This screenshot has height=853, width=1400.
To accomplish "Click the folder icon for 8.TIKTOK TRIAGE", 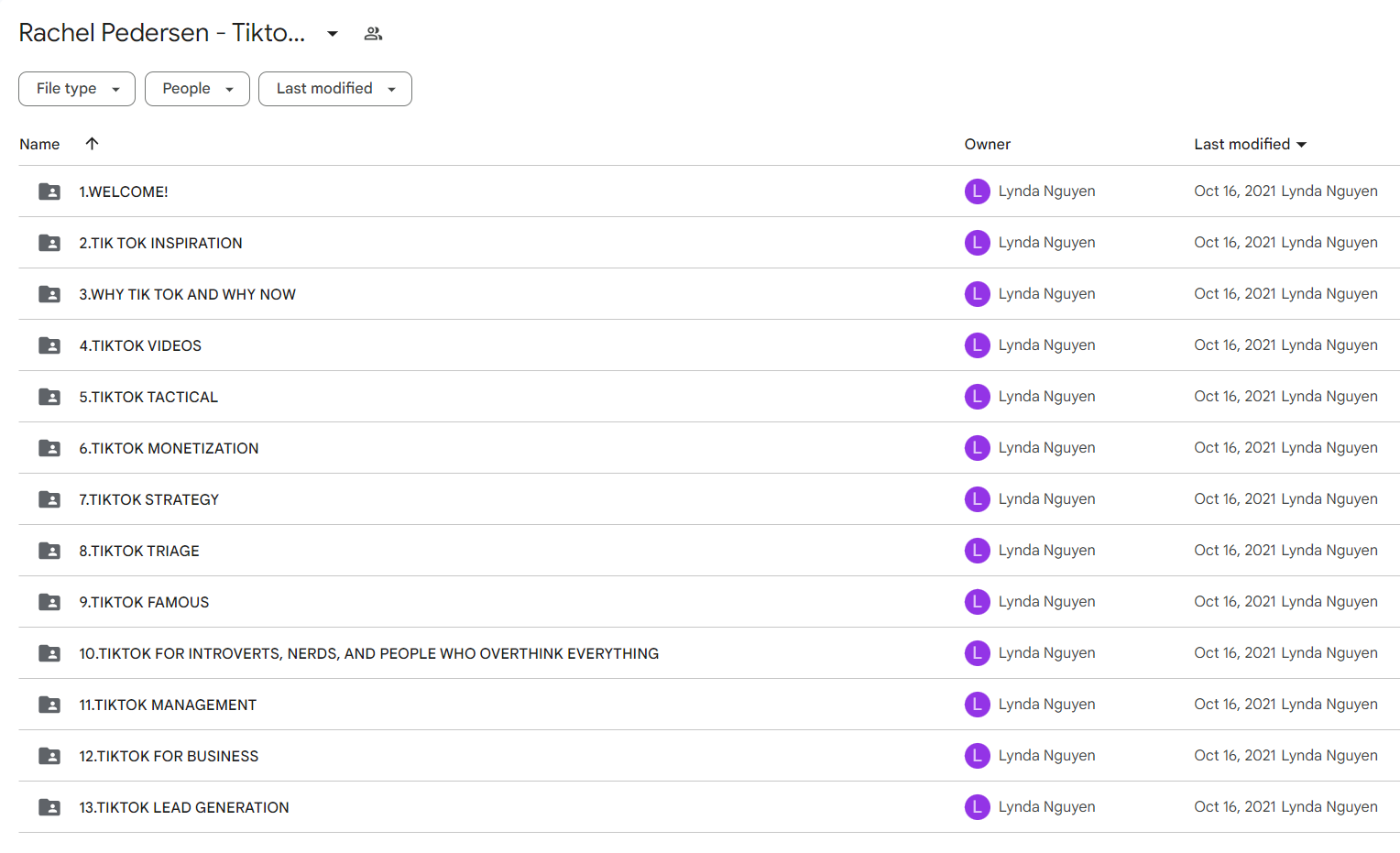I will 49,551.
